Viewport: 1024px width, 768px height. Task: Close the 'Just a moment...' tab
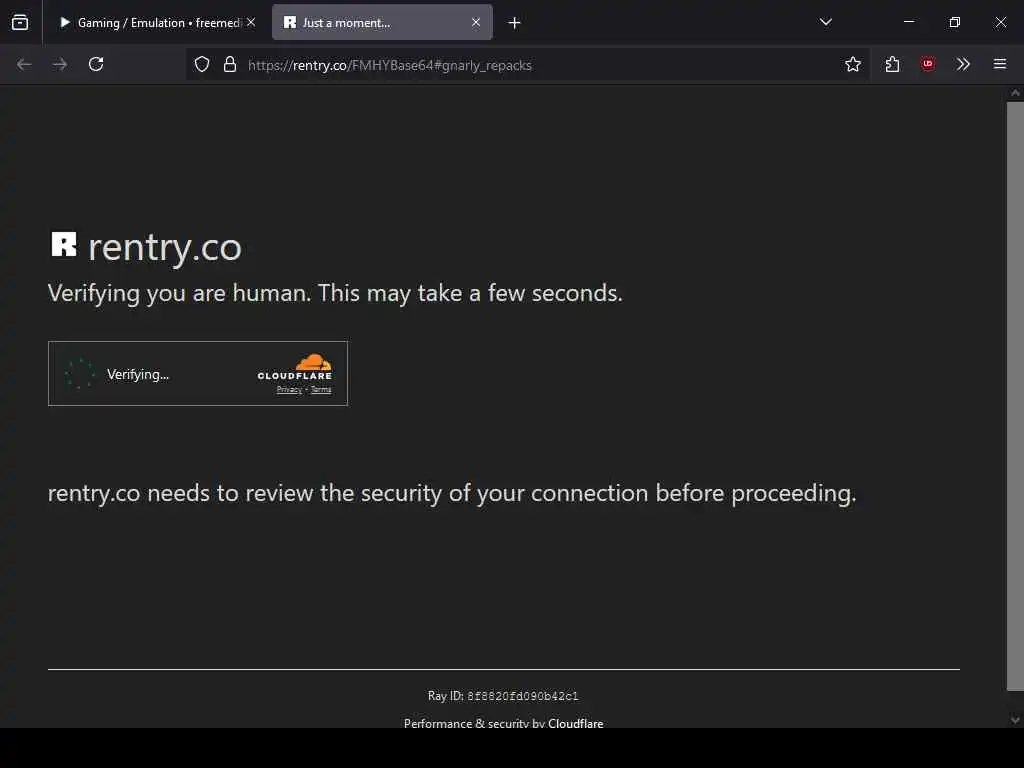click(476, 22)
